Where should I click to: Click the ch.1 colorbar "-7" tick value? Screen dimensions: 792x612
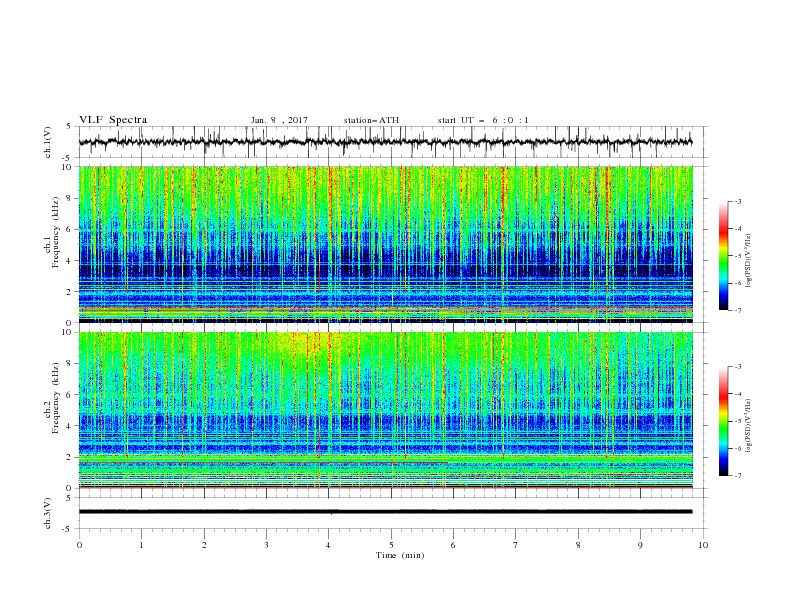(737, 310)
